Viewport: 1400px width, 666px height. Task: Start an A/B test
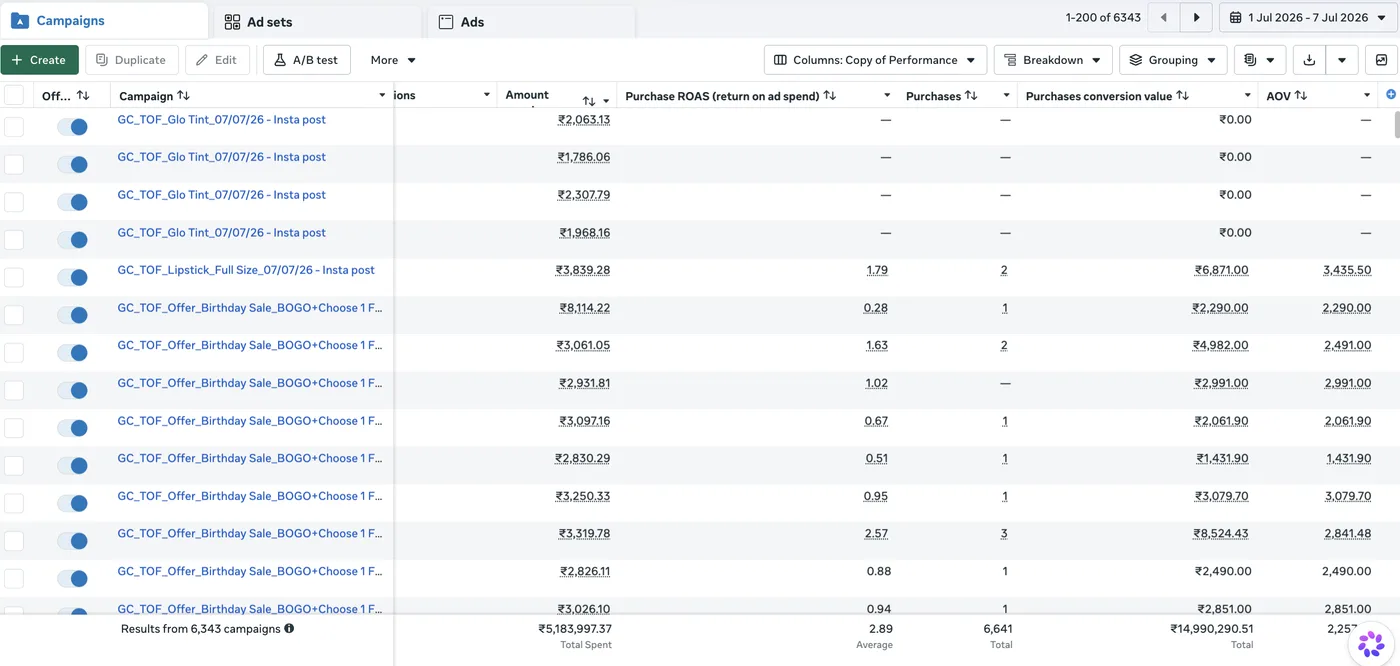(307, 60)
